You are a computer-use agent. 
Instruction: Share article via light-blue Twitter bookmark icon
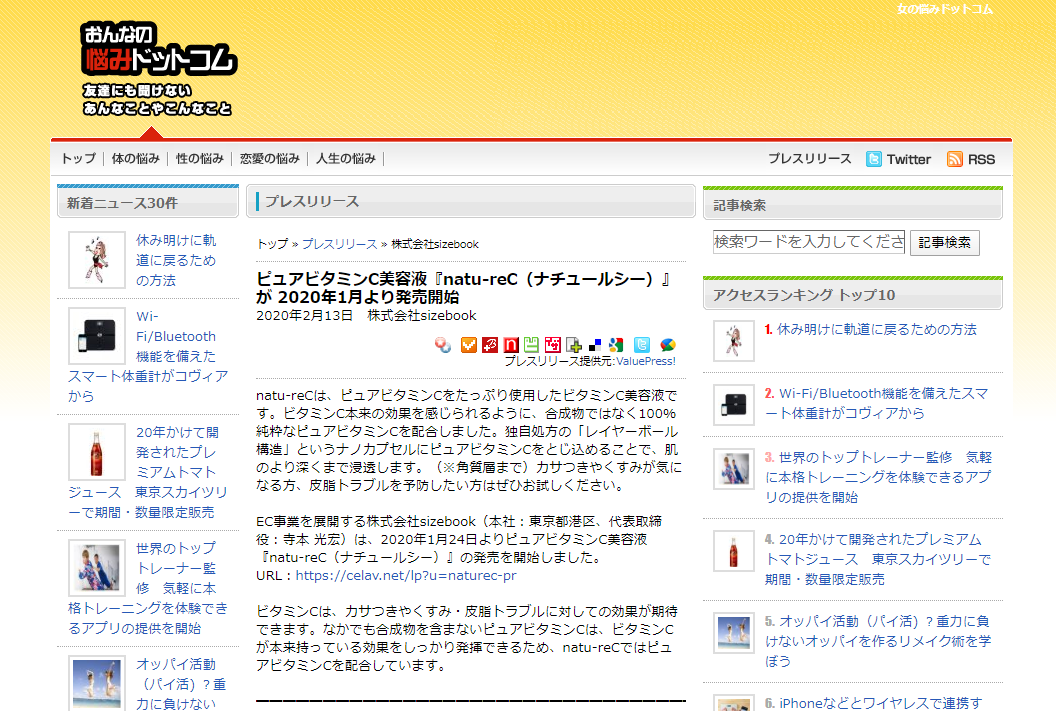tap(642, 345)
